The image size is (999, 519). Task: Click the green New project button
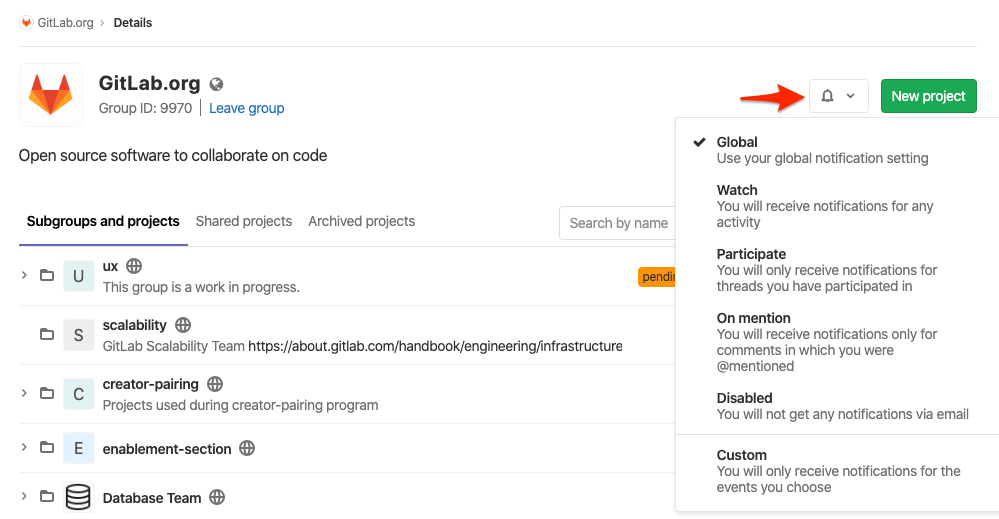point(928,96)
